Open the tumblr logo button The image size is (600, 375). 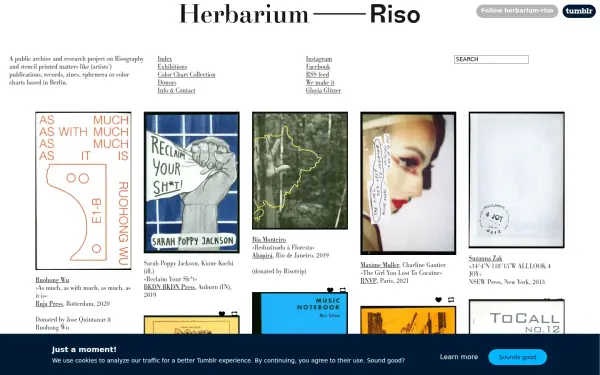point(579,11)
